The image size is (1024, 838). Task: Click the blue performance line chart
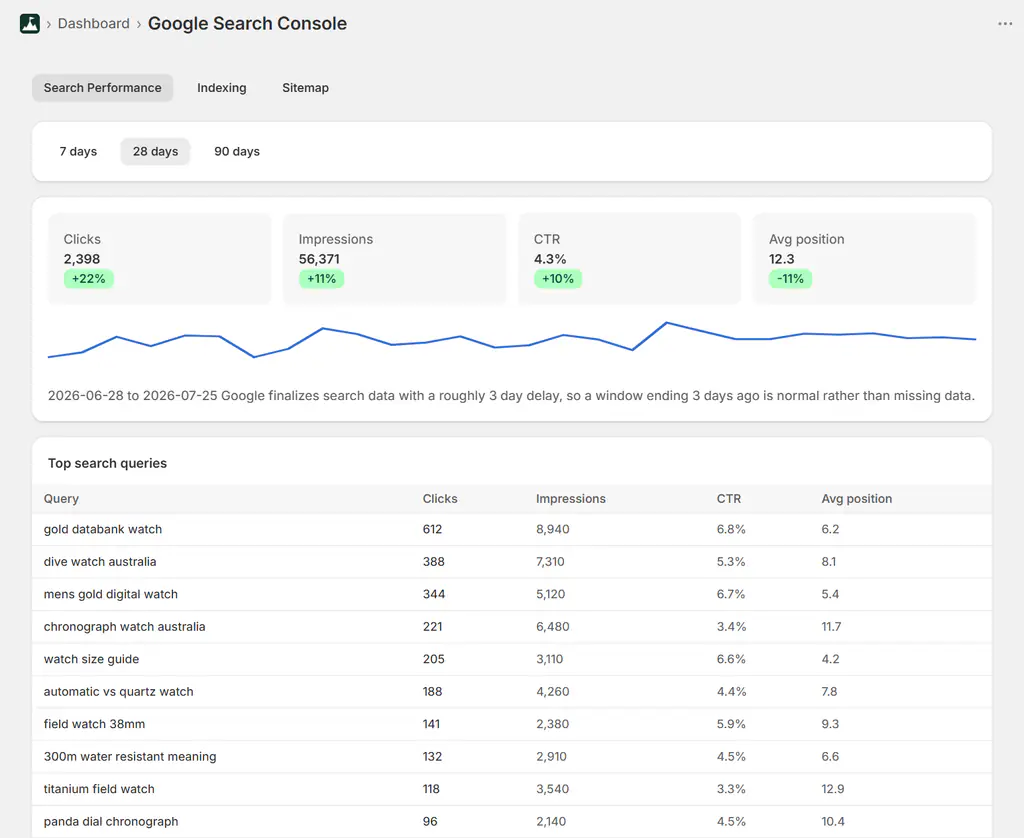(512, 340)
